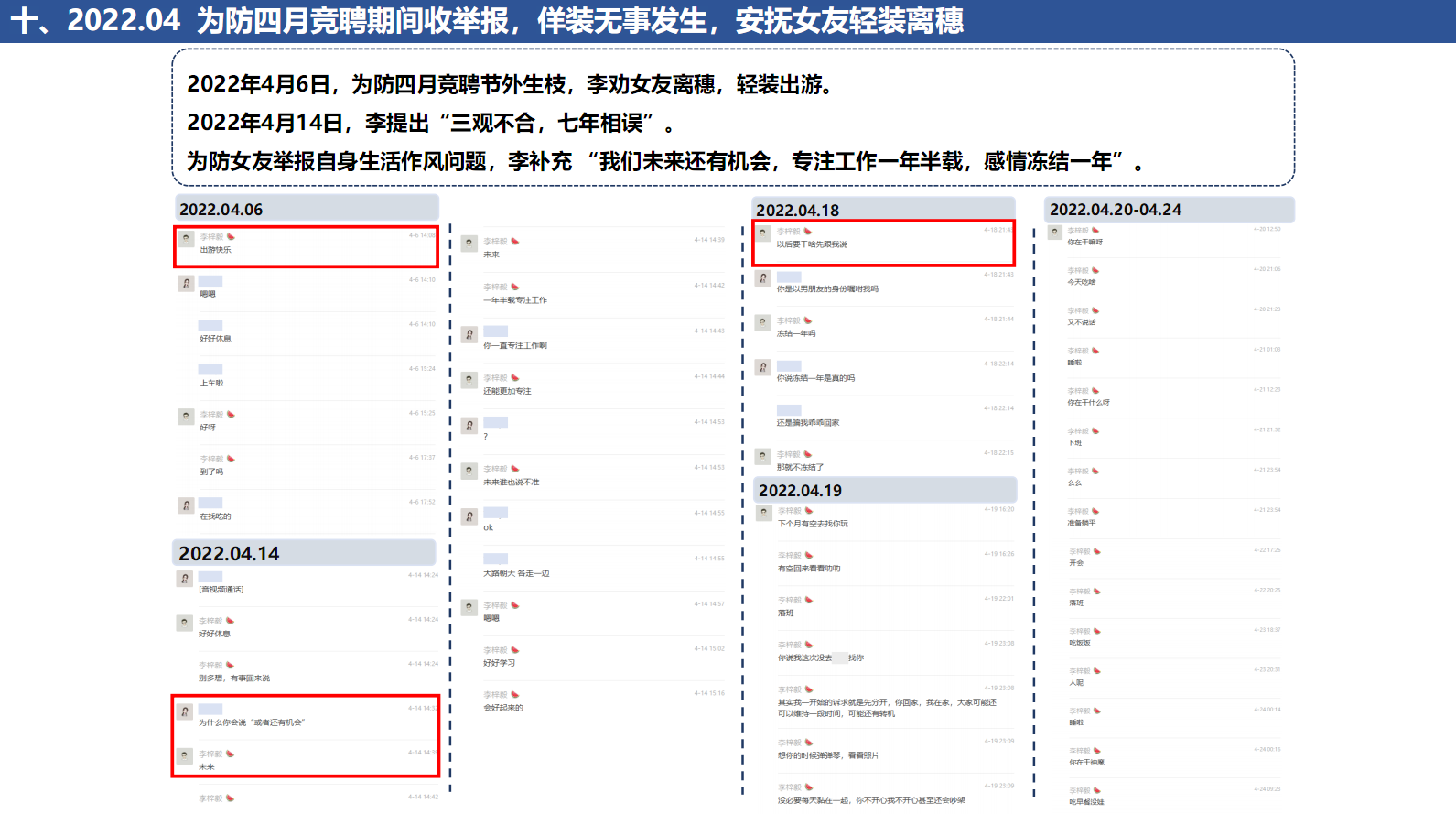The image size is (1456, 814).
Task: Select the '2022.04.18' date header
Action: [884, 210]
